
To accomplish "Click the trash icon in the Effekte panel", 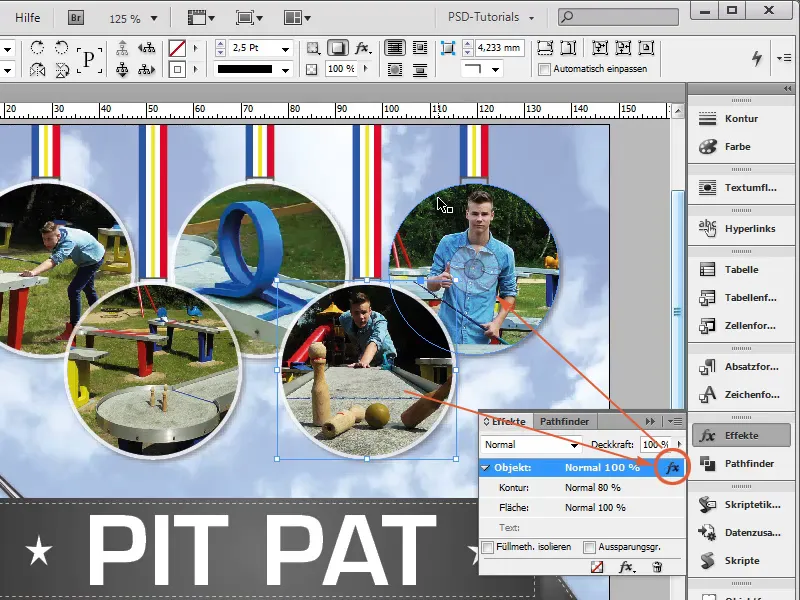I will pos(659,567).
